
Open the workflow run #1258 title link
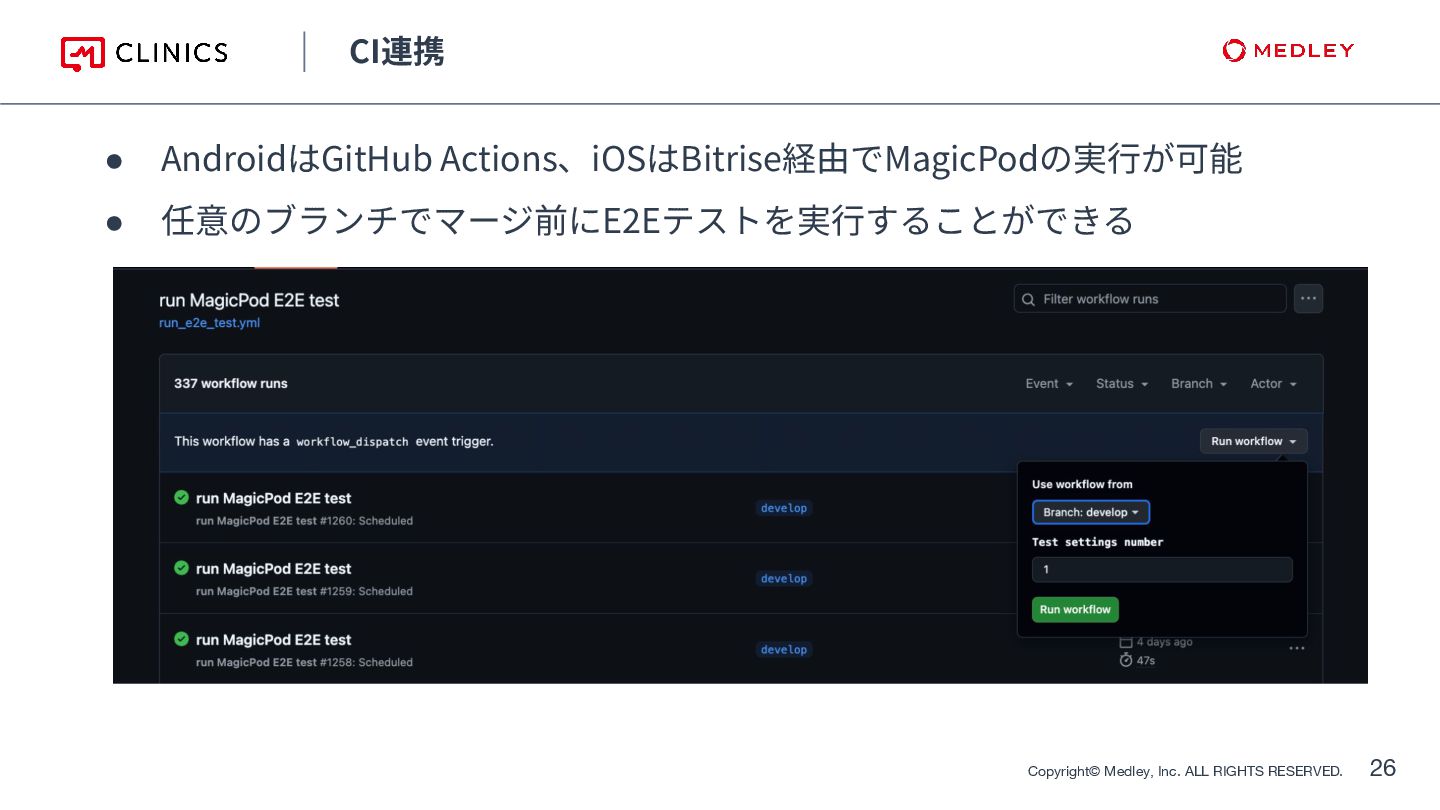click(273, 640)
